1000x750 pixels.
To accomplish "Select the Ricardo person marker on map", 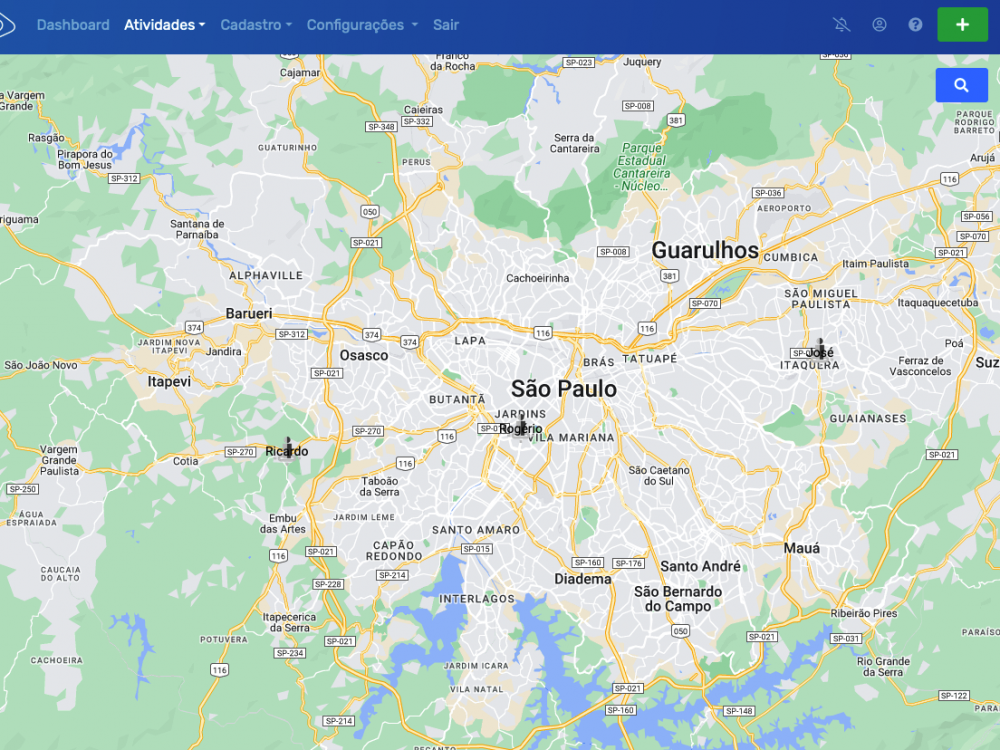I will click(x=288, y=450).
